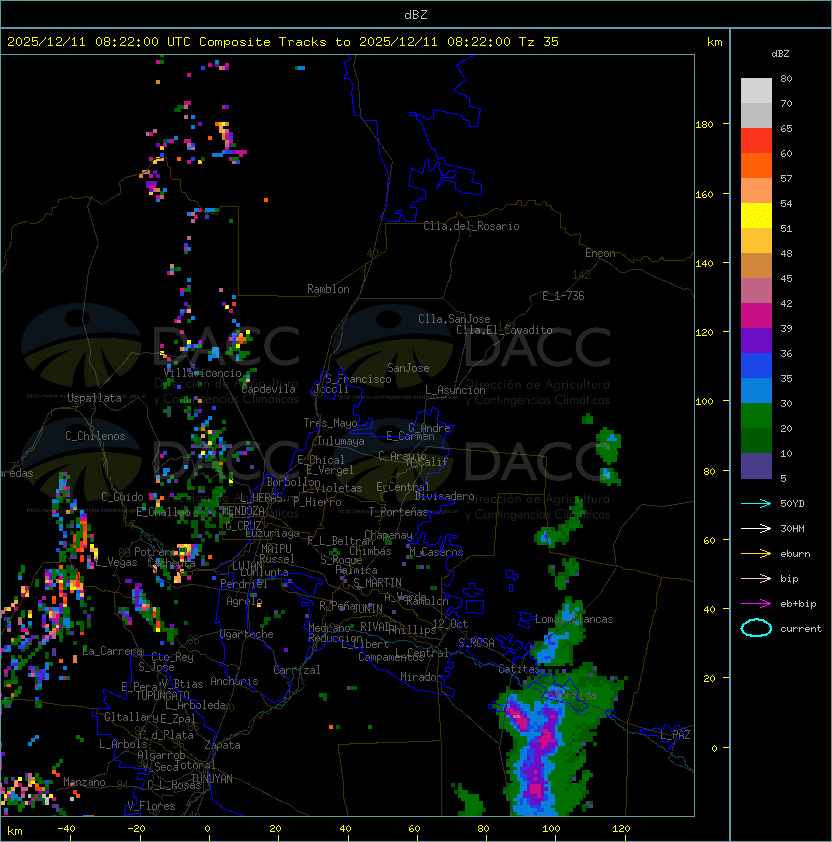This screenshot has height=842, width=832.
Task: Click the 'L_Asuncion' map label
Action: pos(455,390)
